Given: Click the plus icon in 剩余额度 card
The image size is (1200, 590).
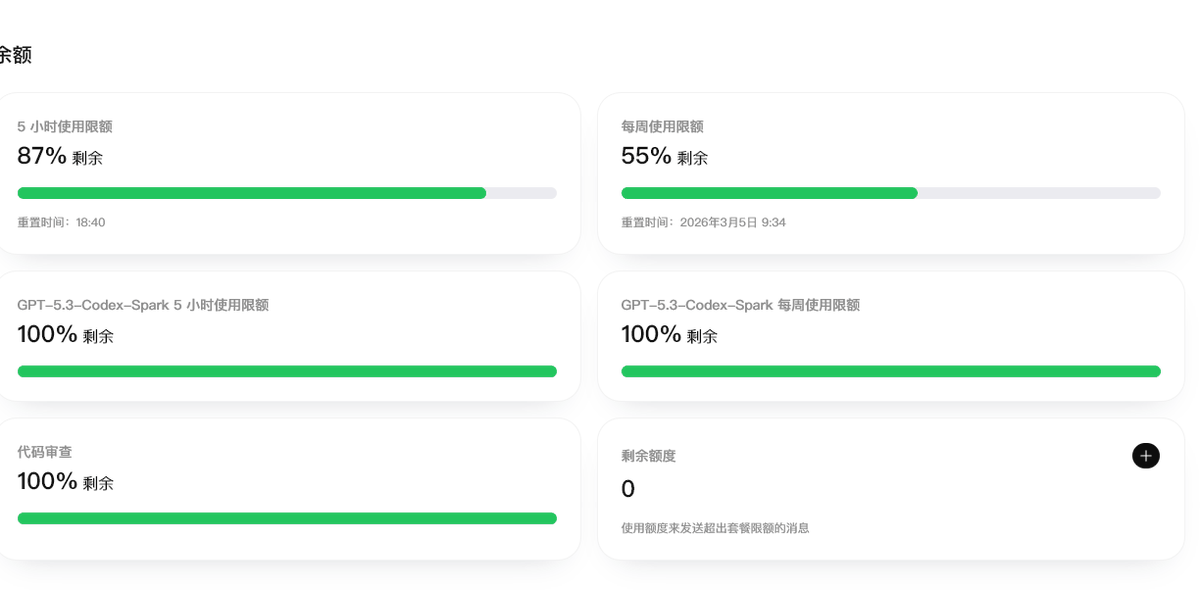Looking at the screenshot, I should click(1146, 456).
